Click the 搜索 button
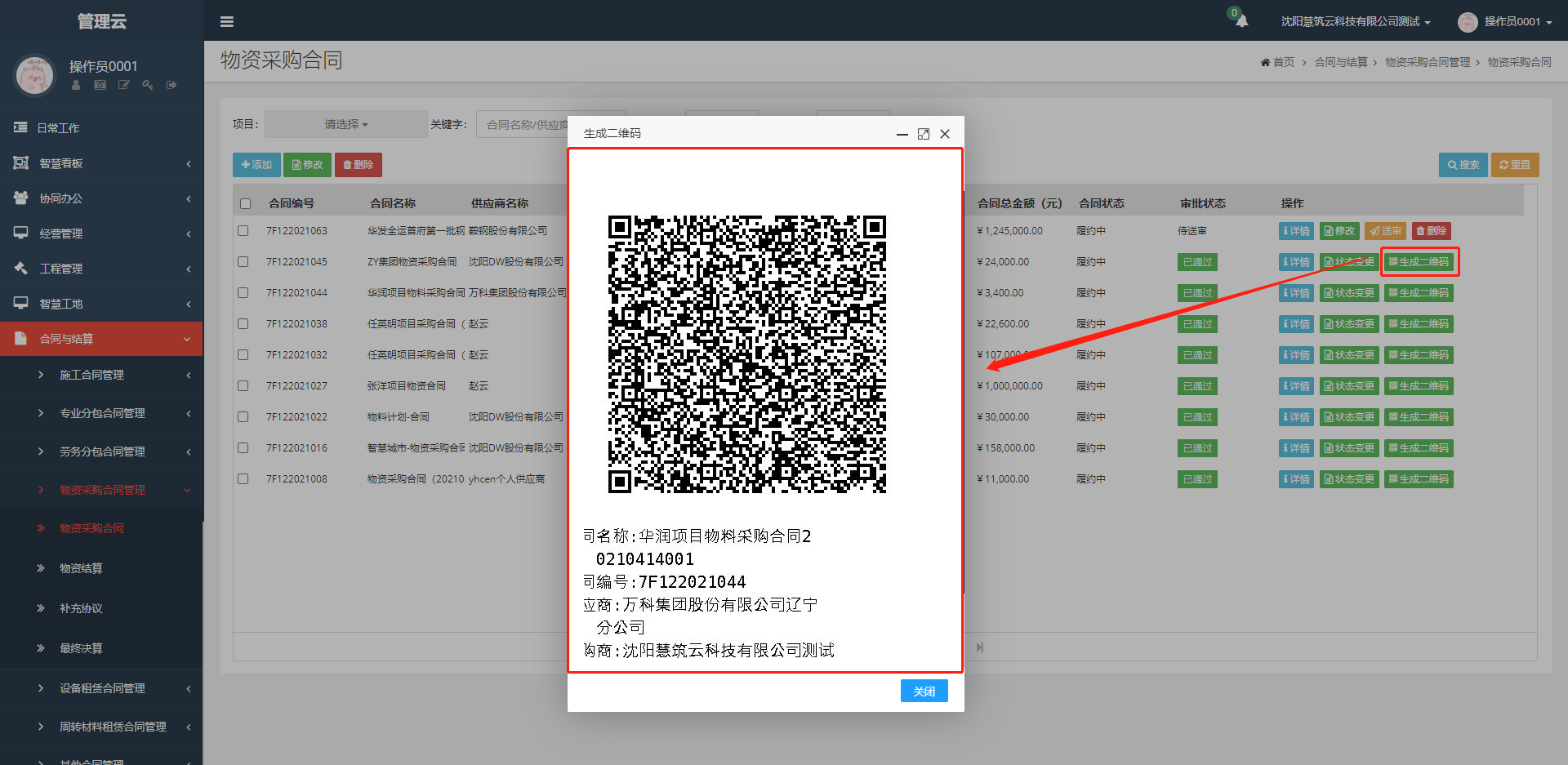Viewport: 1568px width, 765px height. pyautogui.click(x=1463, y=165)
